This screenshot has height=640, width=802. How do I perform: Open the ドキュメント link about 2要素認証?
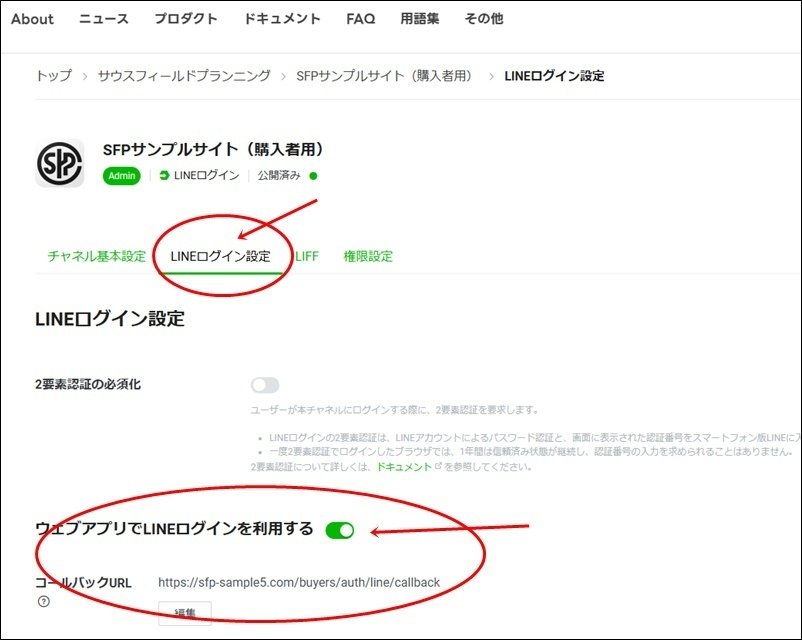pos(404,467)
